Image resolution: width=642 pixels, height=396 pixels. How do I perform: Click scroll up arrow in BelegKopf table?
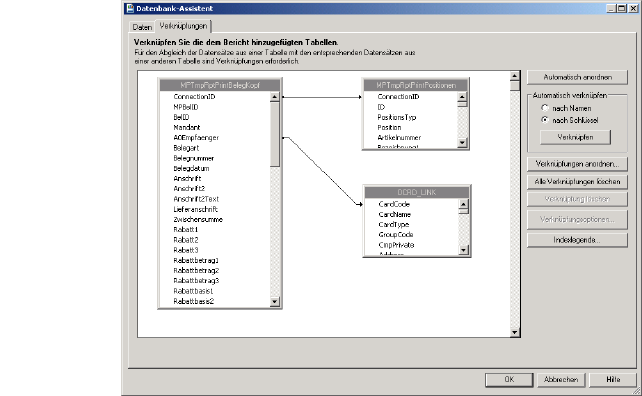coord(275,97)
